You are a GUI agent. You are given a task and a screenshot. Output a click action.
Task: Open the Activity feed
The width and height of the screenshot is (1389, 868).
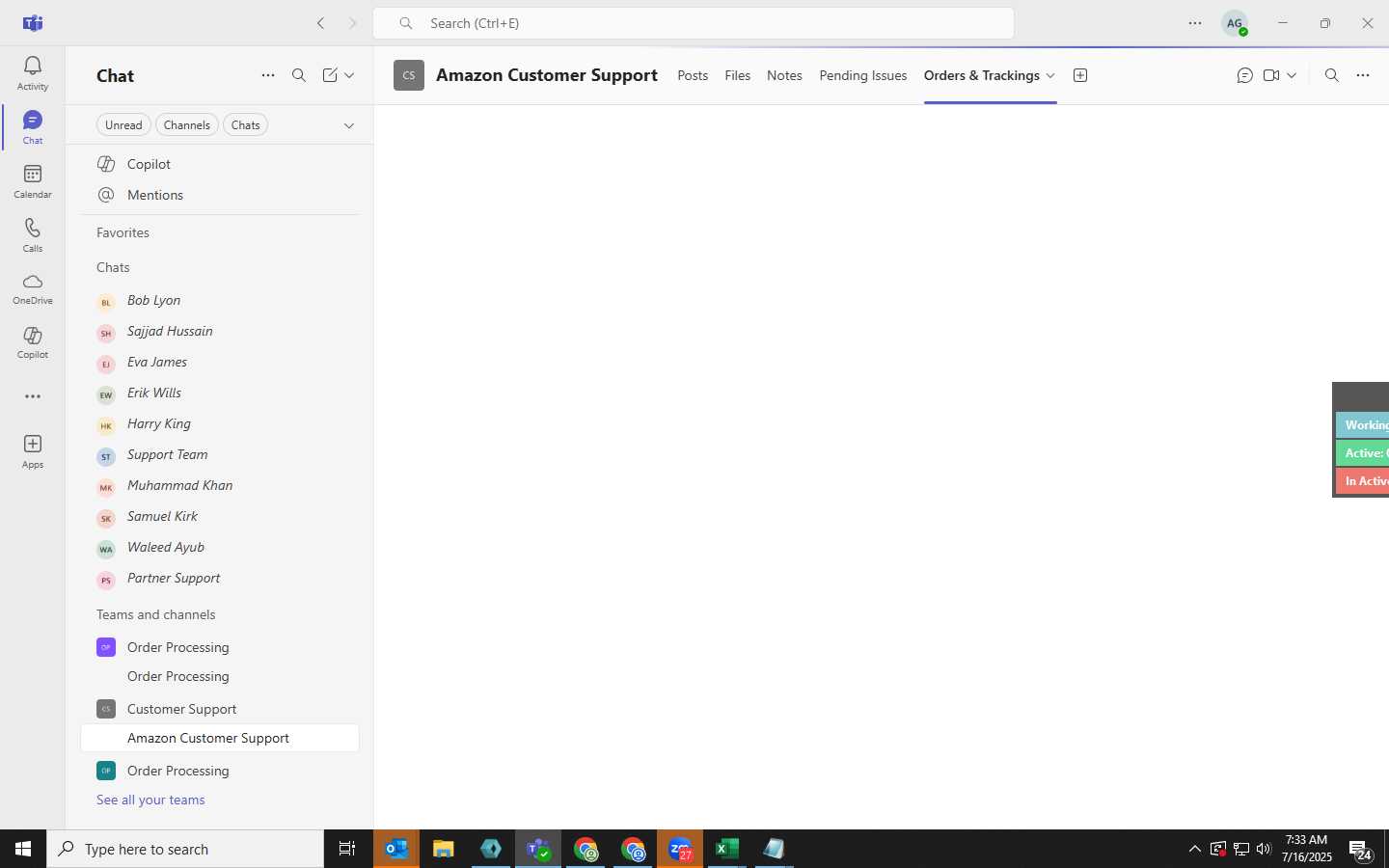pos(32,73)
